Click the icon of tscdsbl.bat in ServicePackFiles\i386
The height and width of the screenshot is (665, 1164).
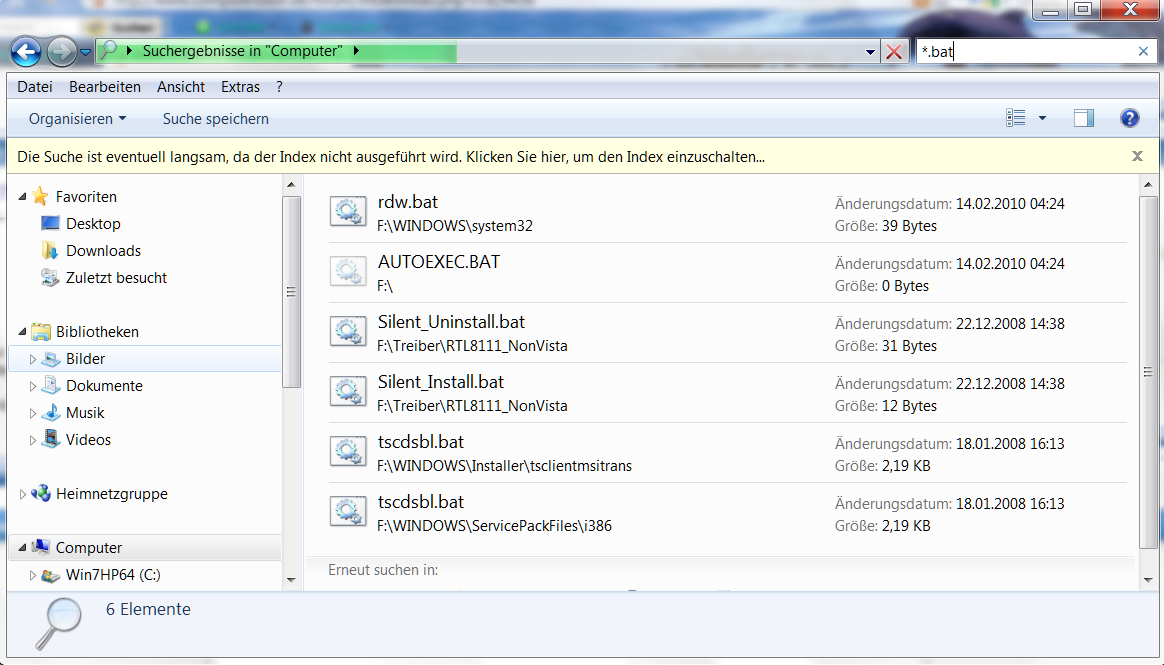click(x=348, y=511)
